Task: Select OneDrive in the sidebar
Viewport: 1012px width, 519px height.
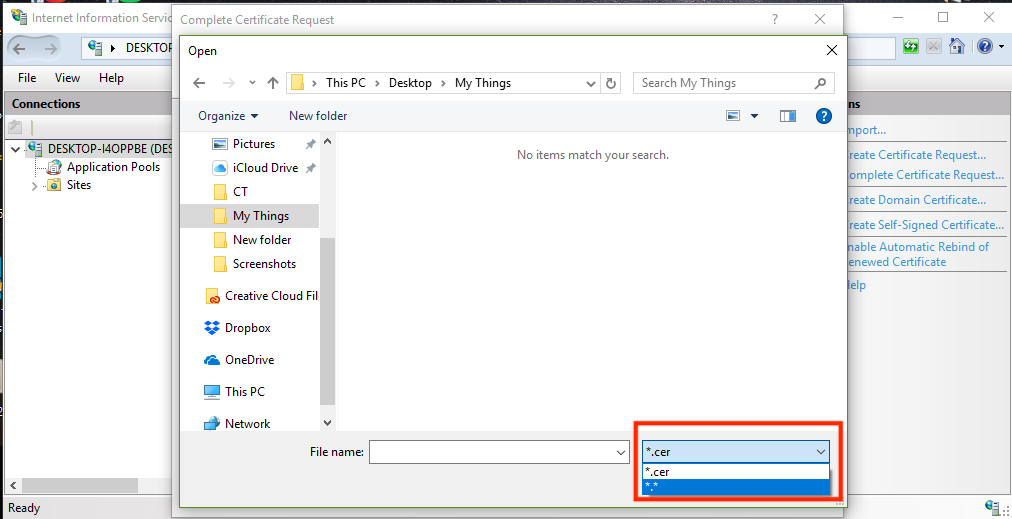Action: 249,360
